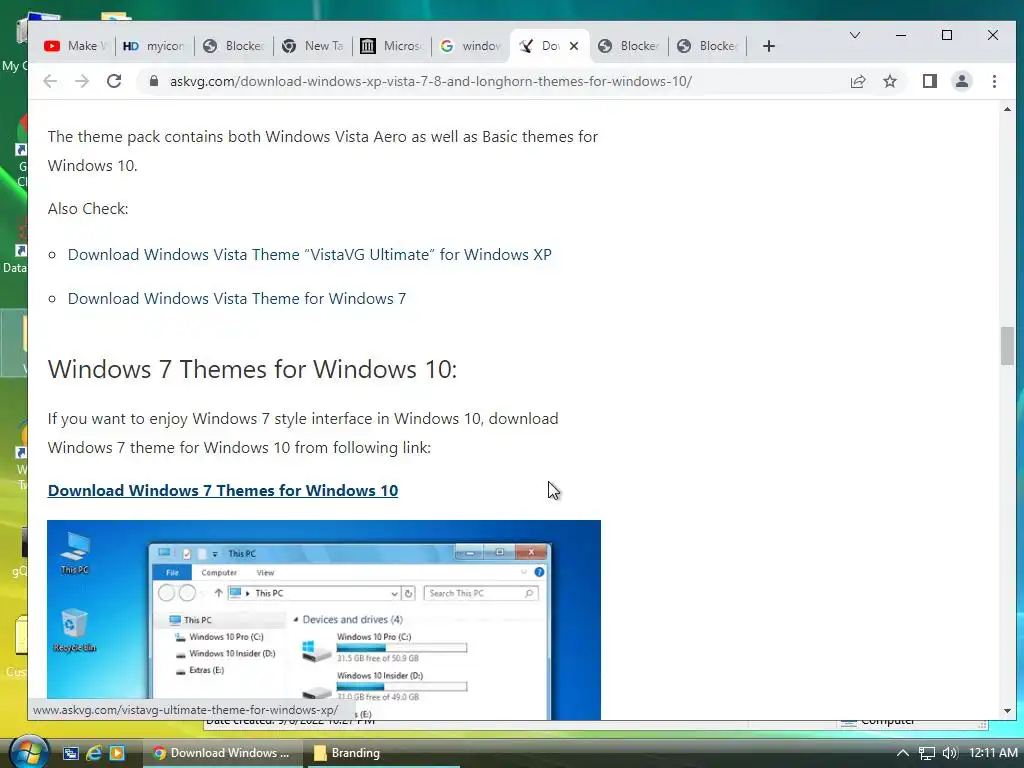Select the Download Windows Chrome taskbar button
Image resolution: width=1024 pixels, height=768 pixels.
(x=222, y=753)
